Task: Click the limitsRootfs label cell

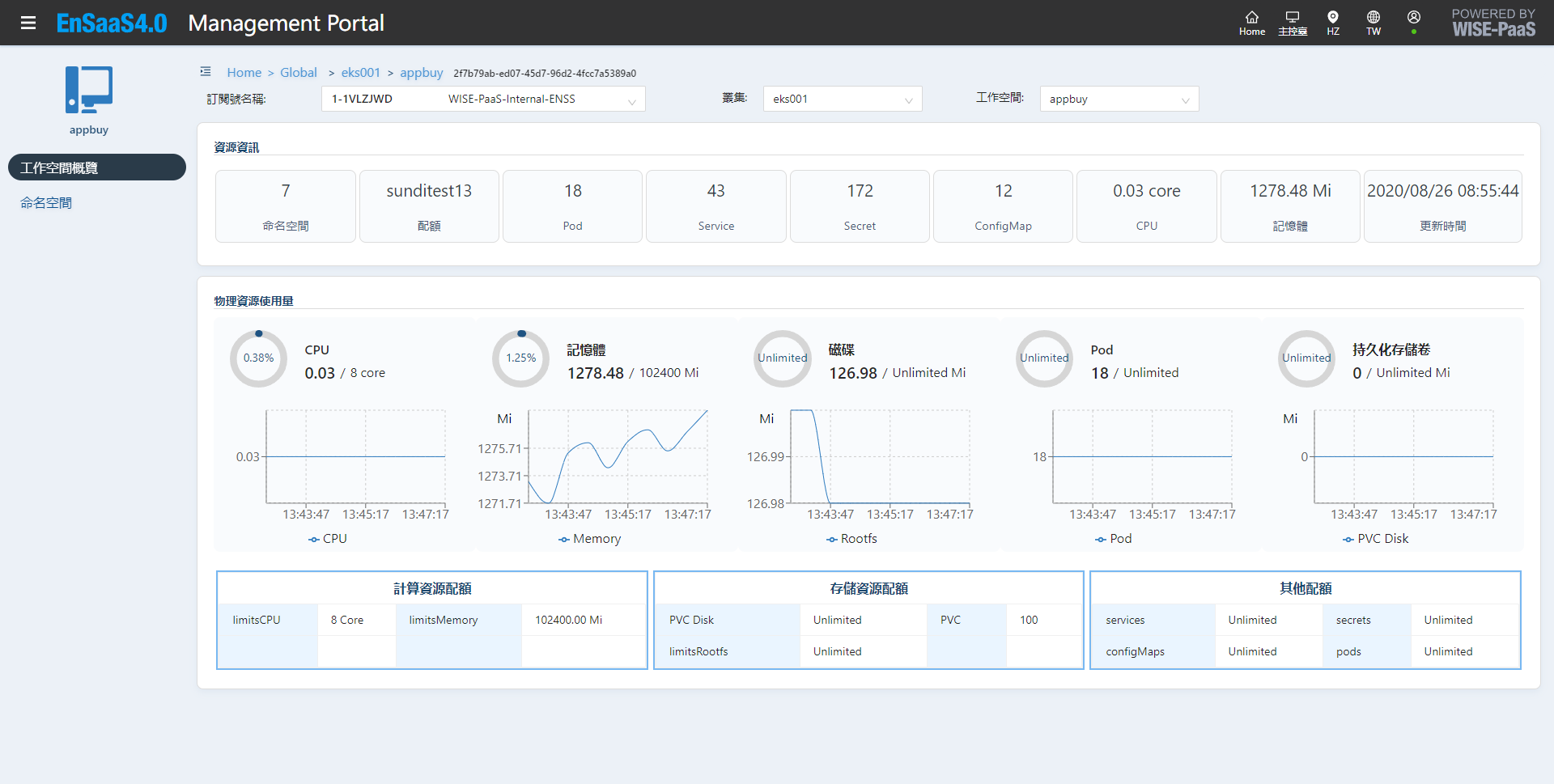Action: tap(728, 651)
